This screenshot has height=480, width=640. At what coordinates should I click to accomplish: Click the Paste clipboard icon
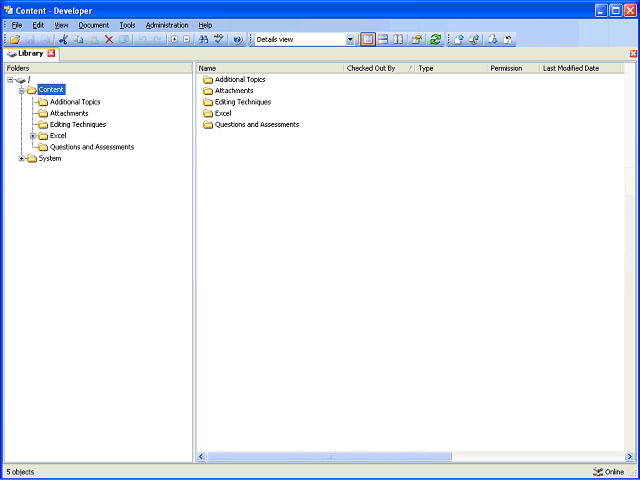coord(93,40)
